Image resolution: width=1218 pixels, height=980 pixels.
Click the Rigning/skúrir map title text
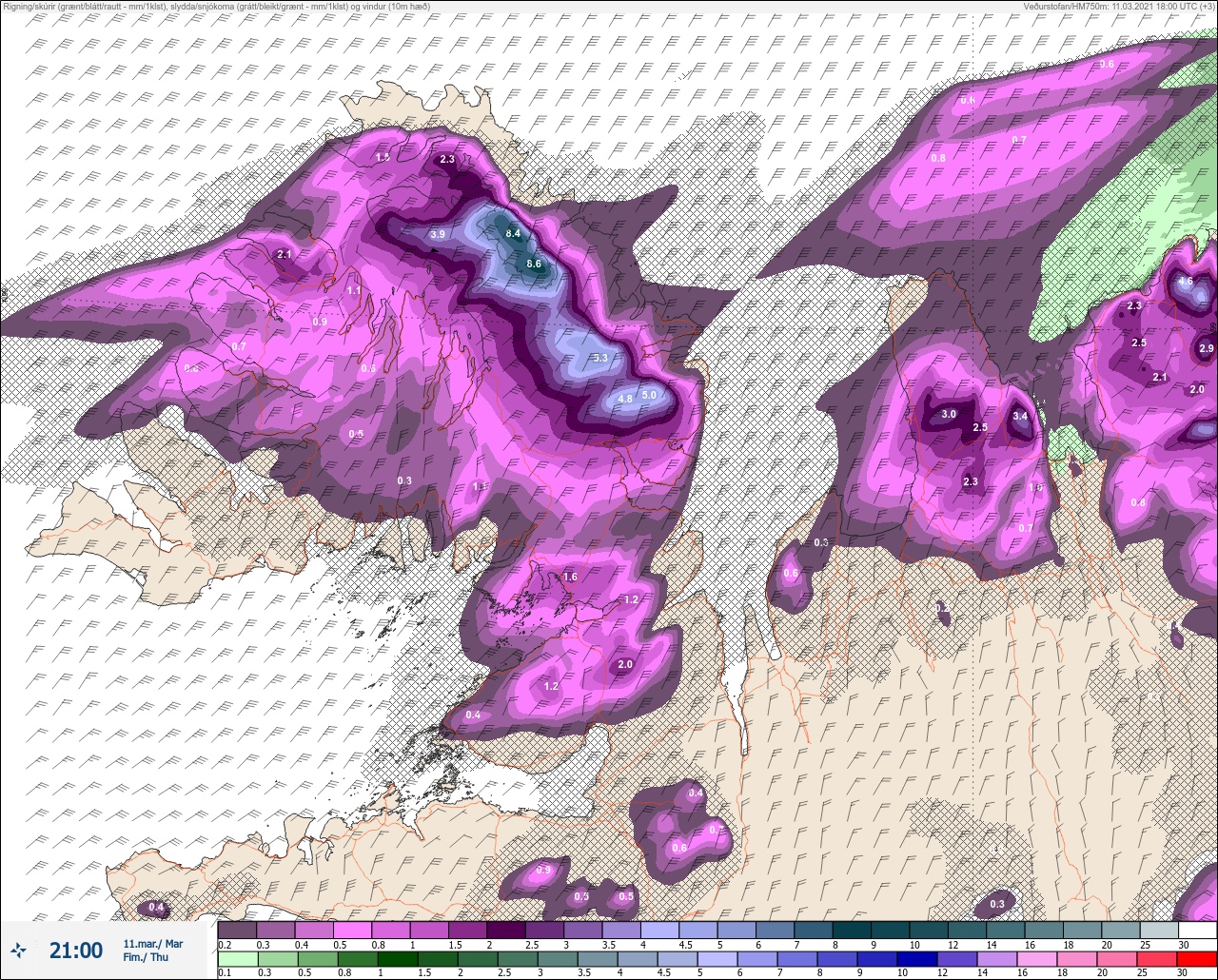point(215,6)
